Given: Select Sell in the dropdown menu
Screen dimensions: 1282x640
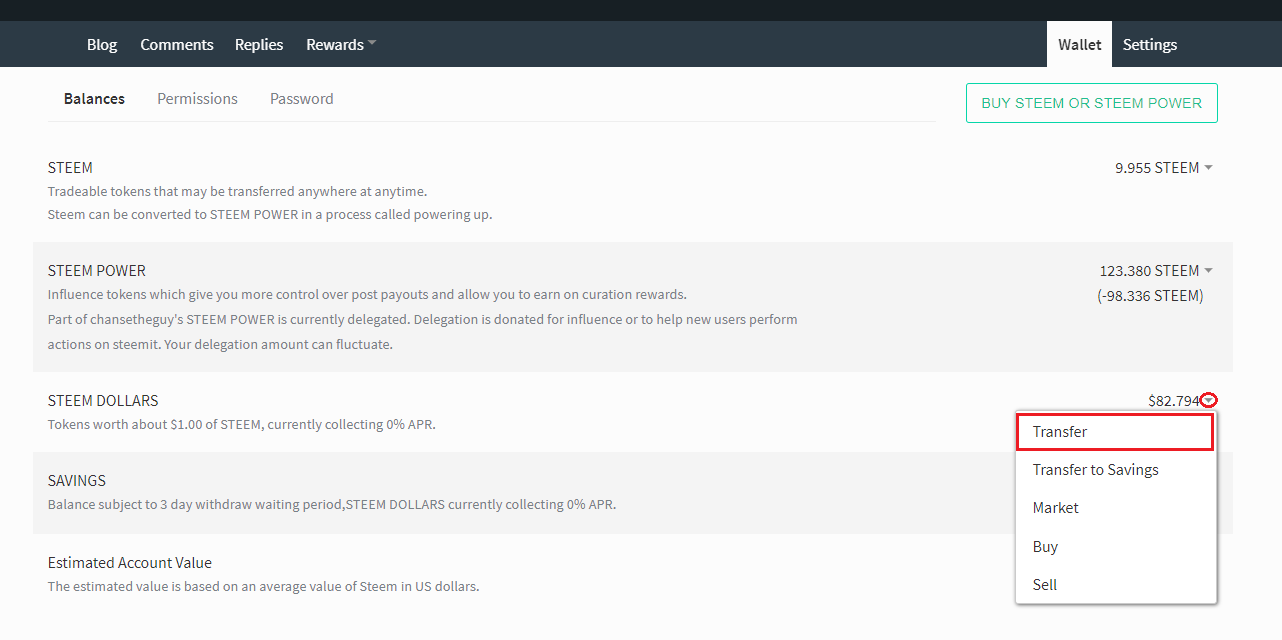Looking at the screenshot, I should click(x=1116, y=584).
